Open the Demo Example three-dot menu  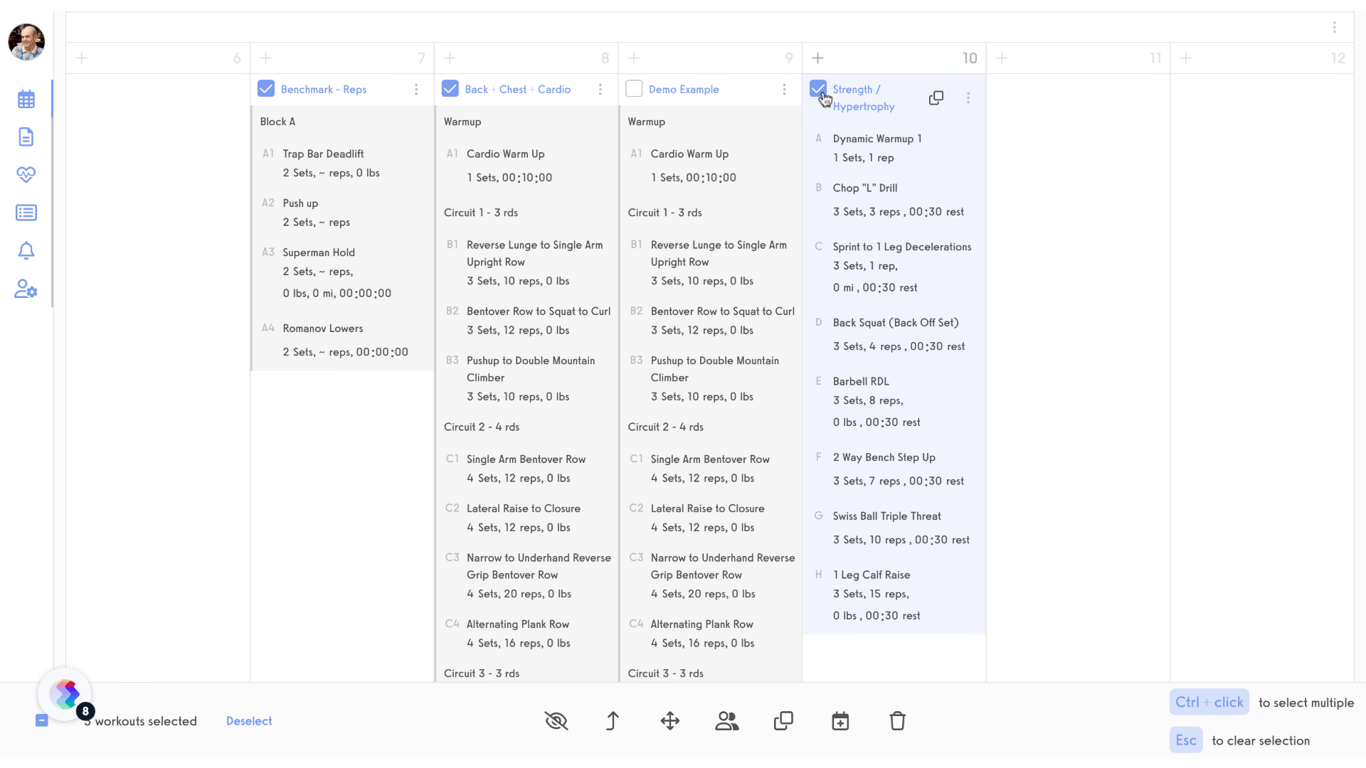(784, 89)
